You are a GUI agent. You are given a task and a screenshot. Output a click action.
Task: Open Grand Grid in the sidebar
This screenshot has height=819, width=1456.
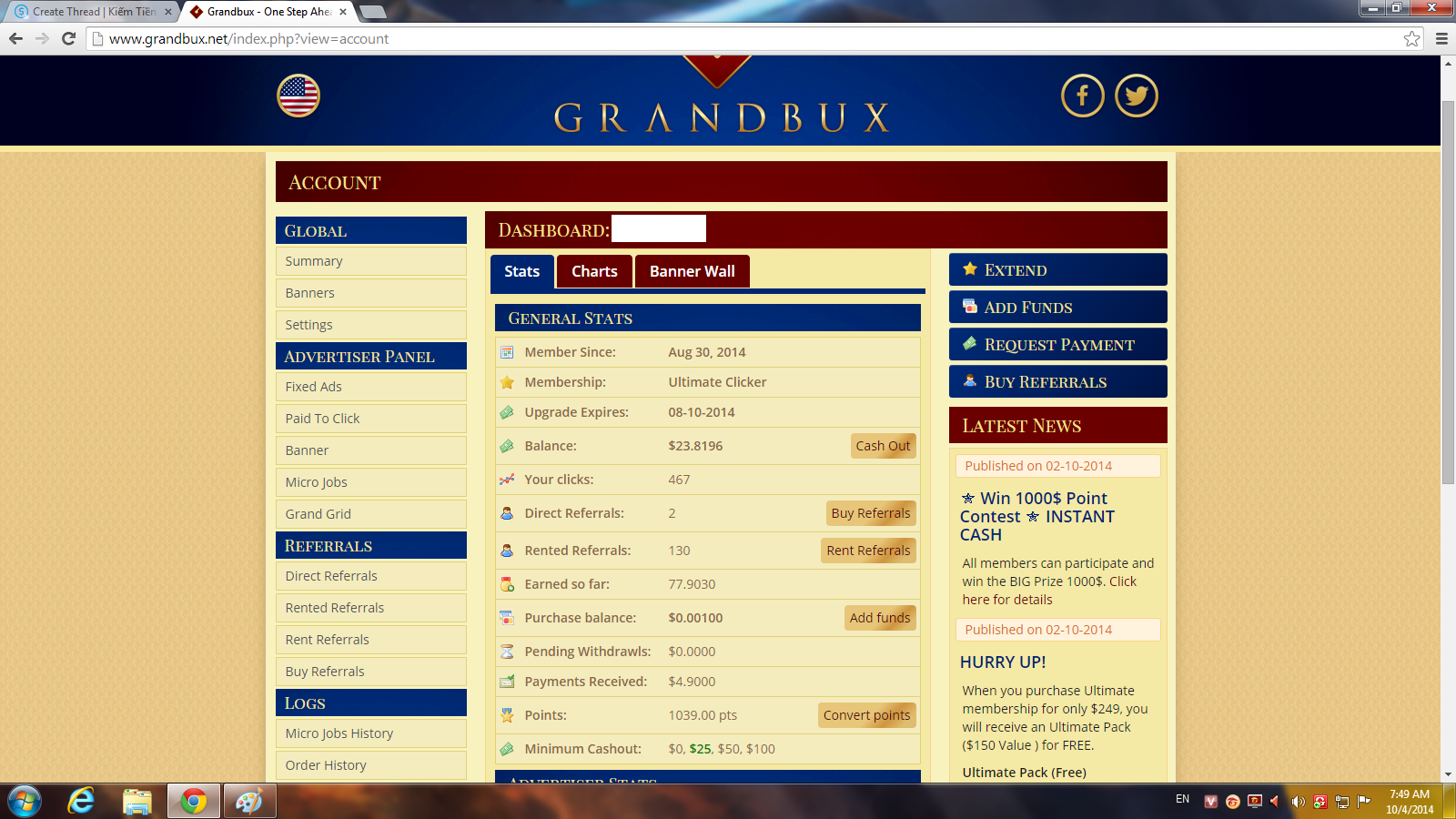pyautogui.click(x=371, y=514)
